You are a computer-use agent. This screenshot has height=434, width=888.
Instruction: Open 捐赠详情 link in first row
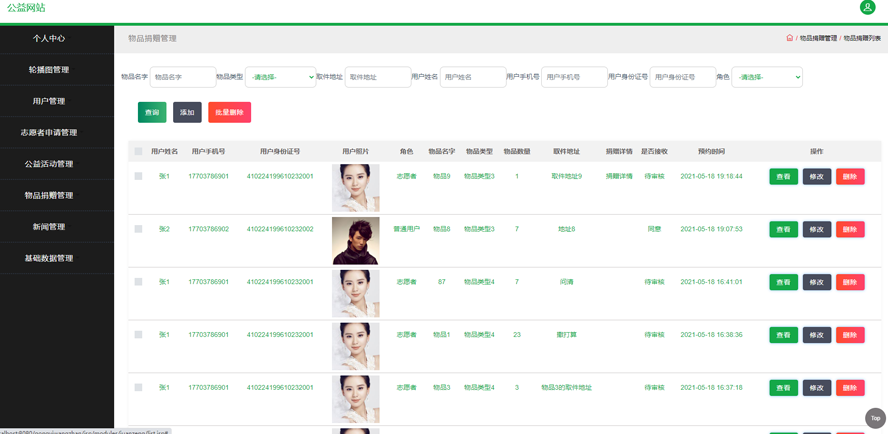(x=619, y=176)
